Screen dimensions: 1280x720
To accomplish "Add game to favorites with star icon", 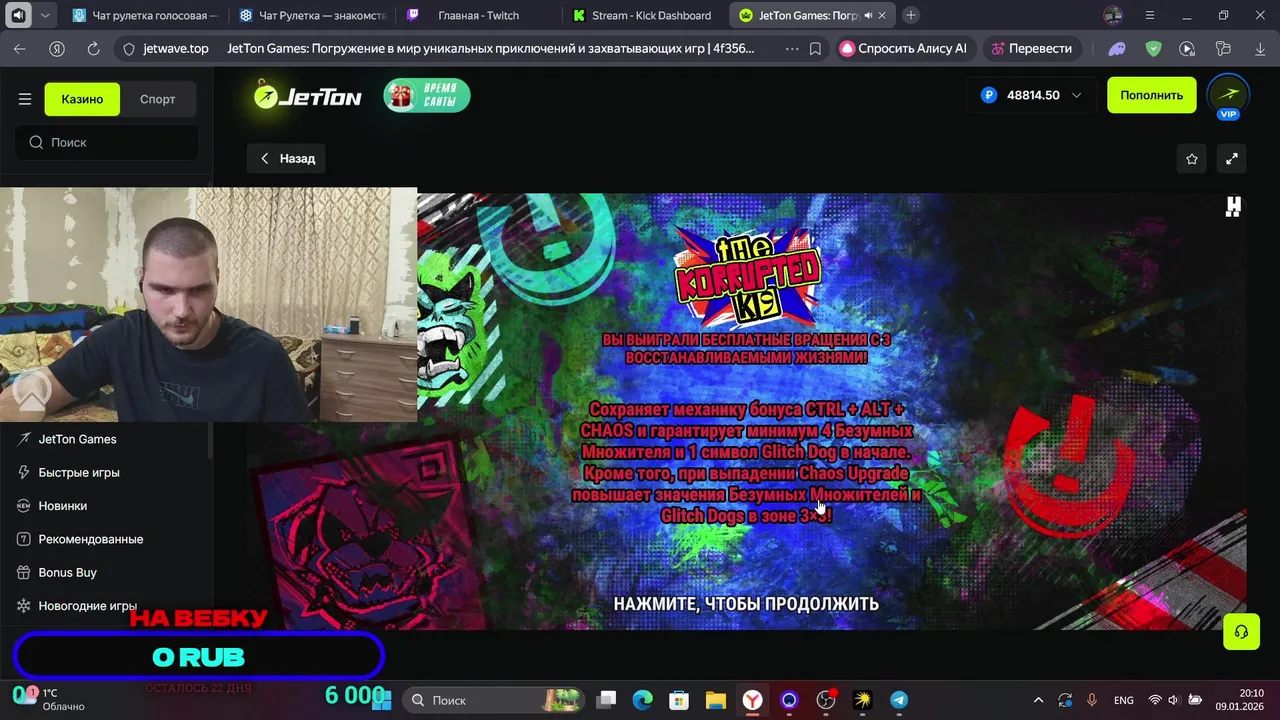I will click(1192, 158).
